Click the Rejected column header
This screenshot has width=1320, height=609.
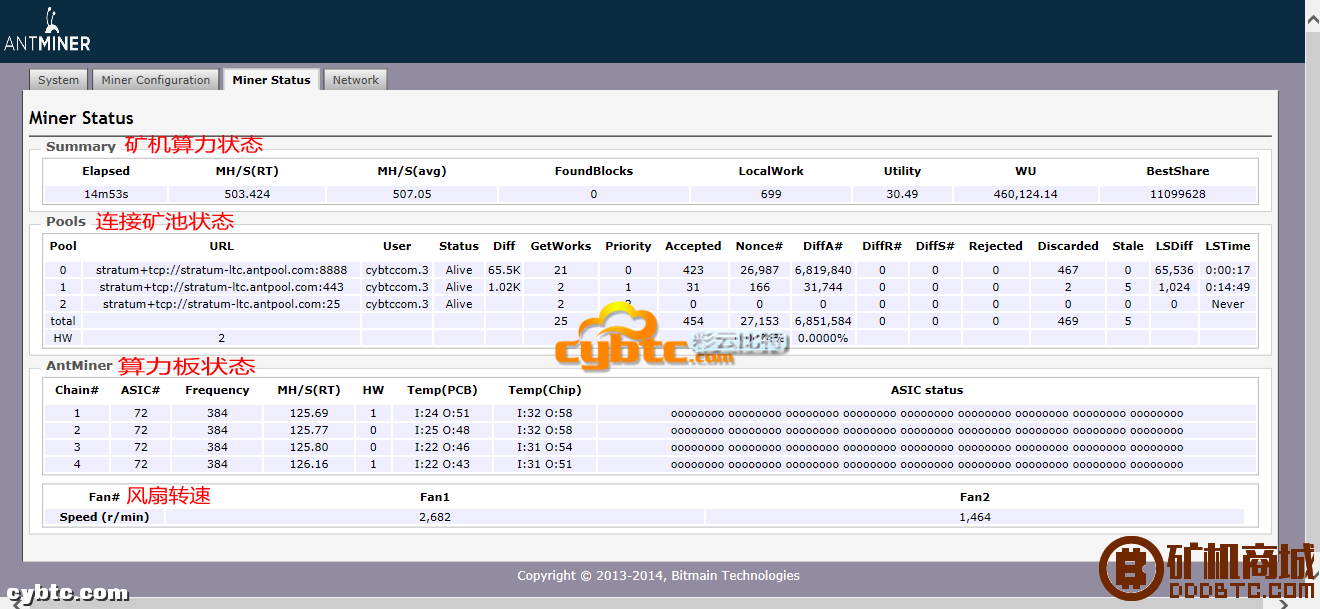point(996,246)
